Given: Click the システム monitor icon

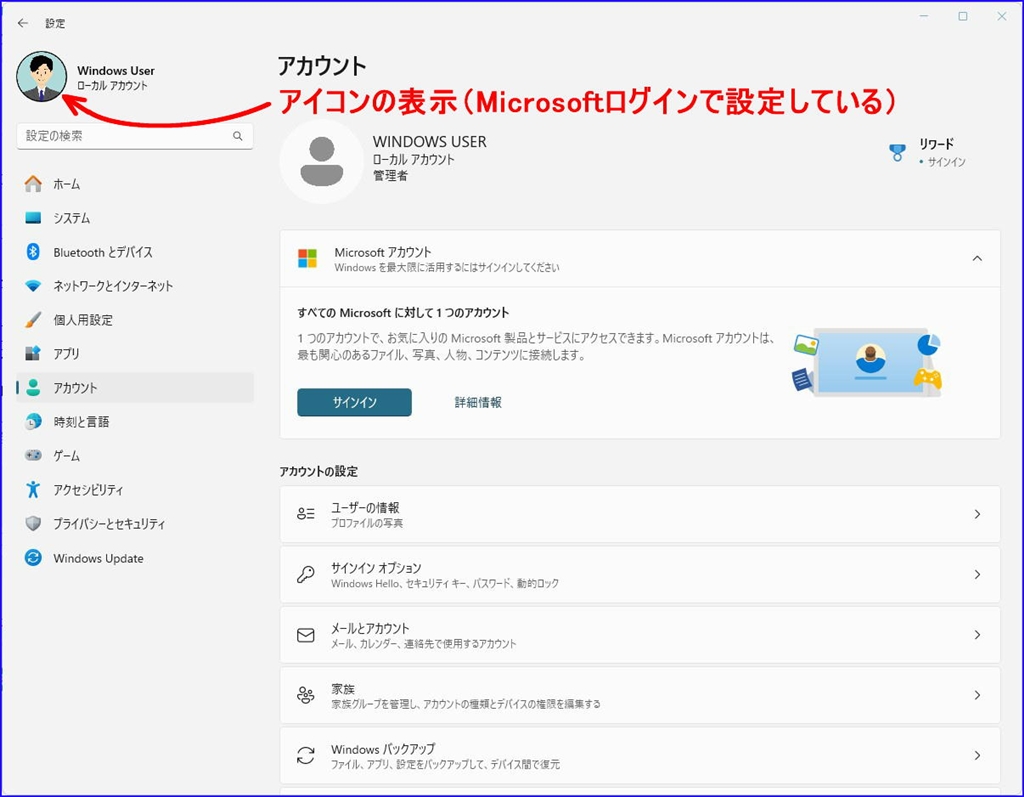Looking at the screenshot, I should [33, 218].
